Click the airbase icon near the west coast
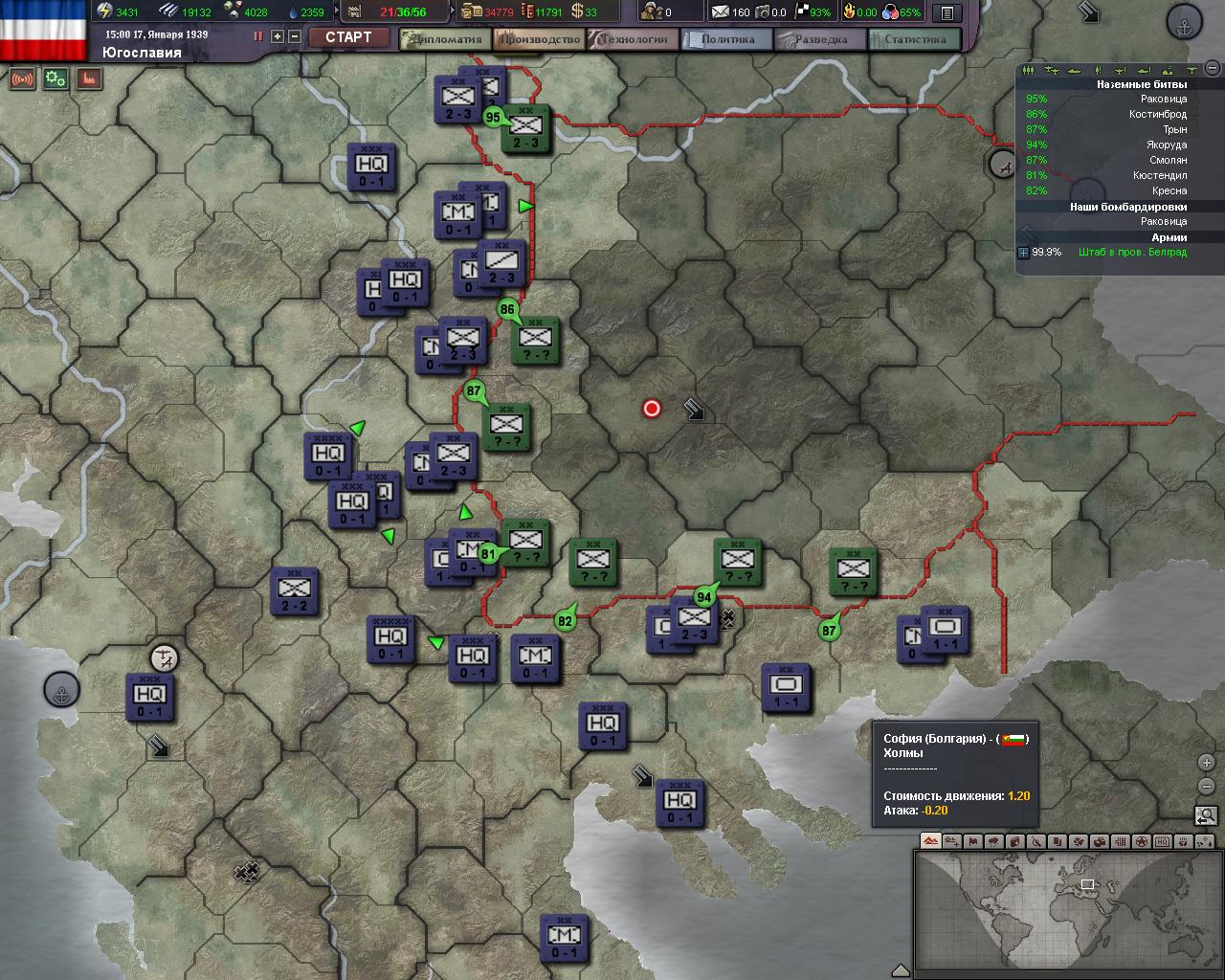Viewport: 1225px width, 980px height. pyautogui.click(x=166, y=658)
